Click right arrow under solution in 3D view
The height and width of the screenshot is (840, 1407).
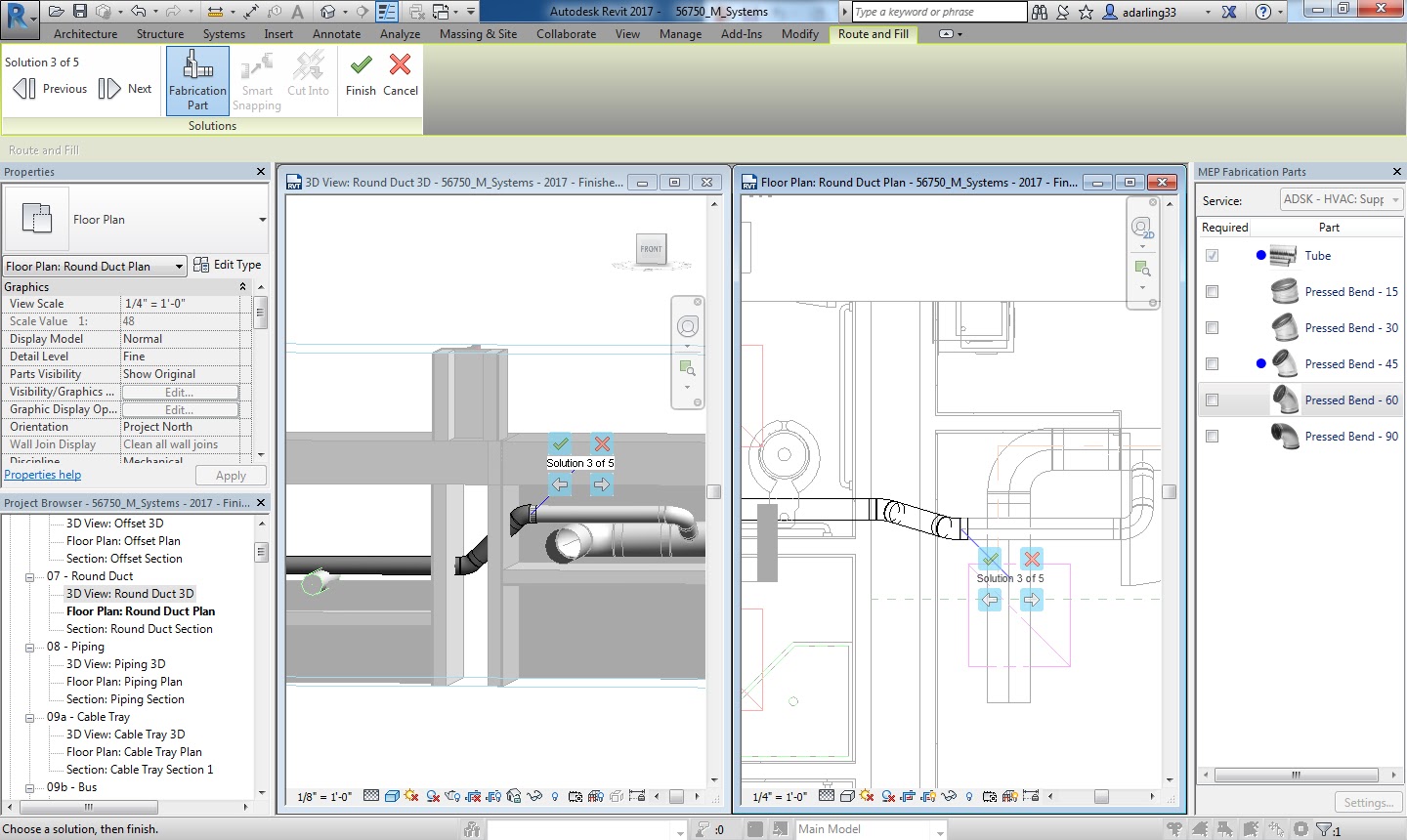(x=602, y=483)
